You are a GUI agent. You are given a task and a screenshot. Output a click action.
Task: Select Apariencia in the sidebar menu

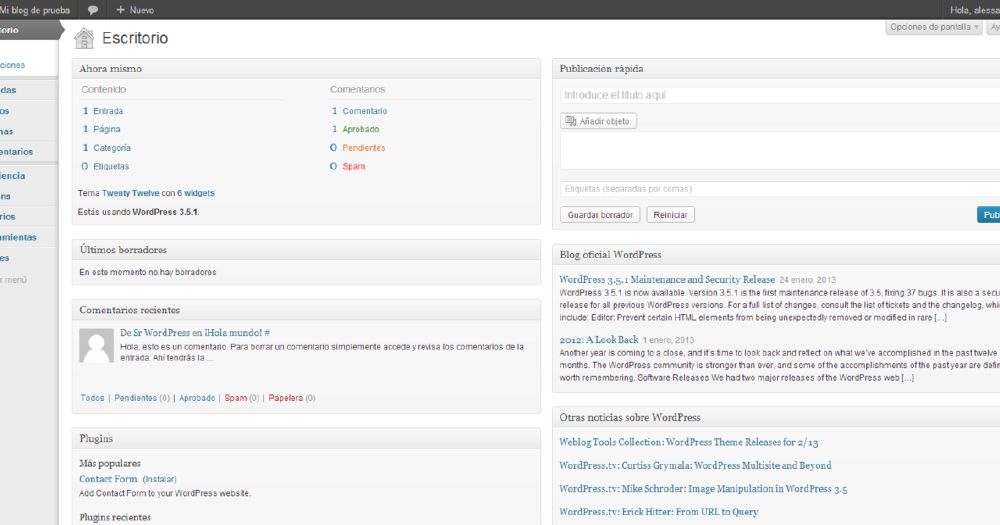click(x=13, y=175)
